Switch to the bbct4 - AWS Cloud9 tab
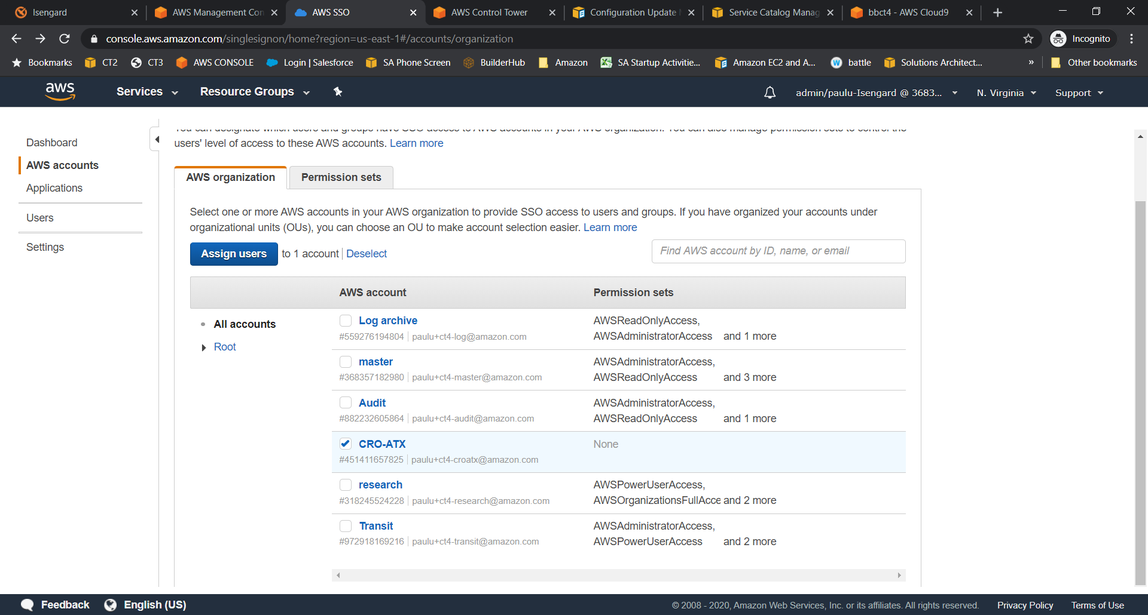This screenshot has width=1148, height=615. [x=911, y=12]
